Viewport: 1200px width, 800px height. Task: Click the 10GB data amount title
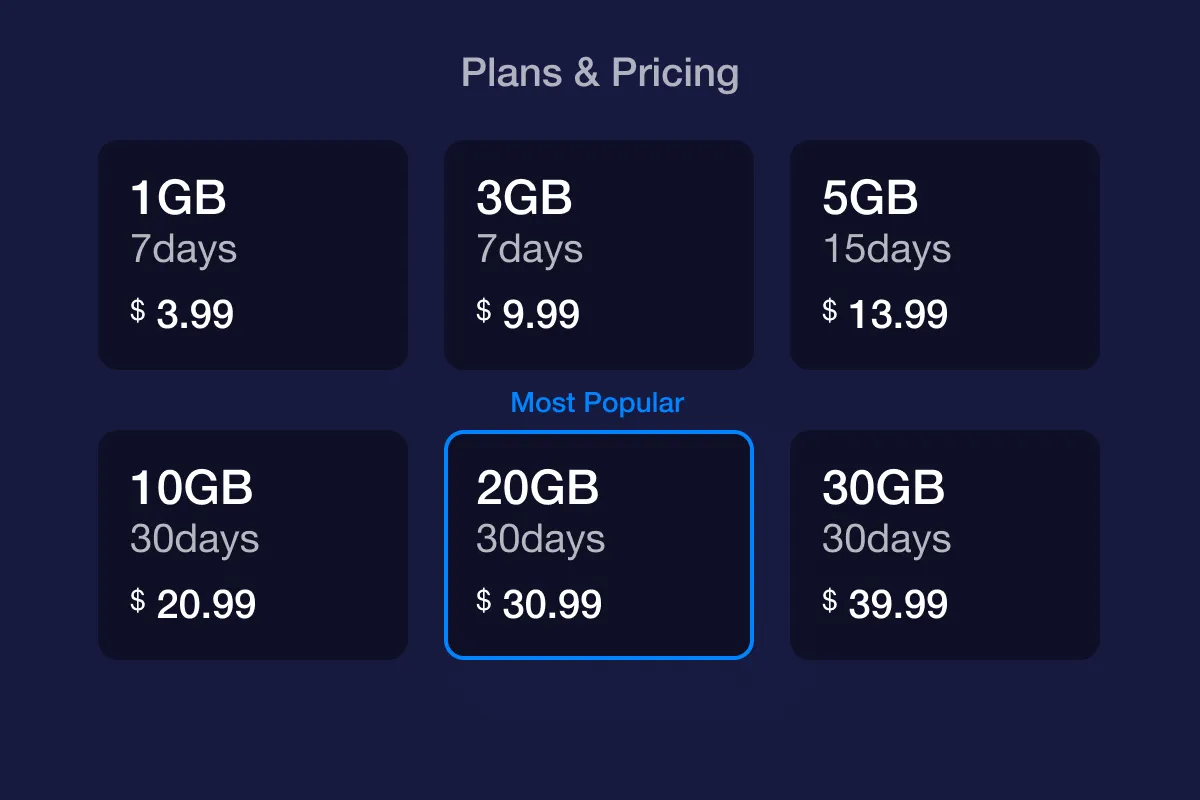(191, 488)
